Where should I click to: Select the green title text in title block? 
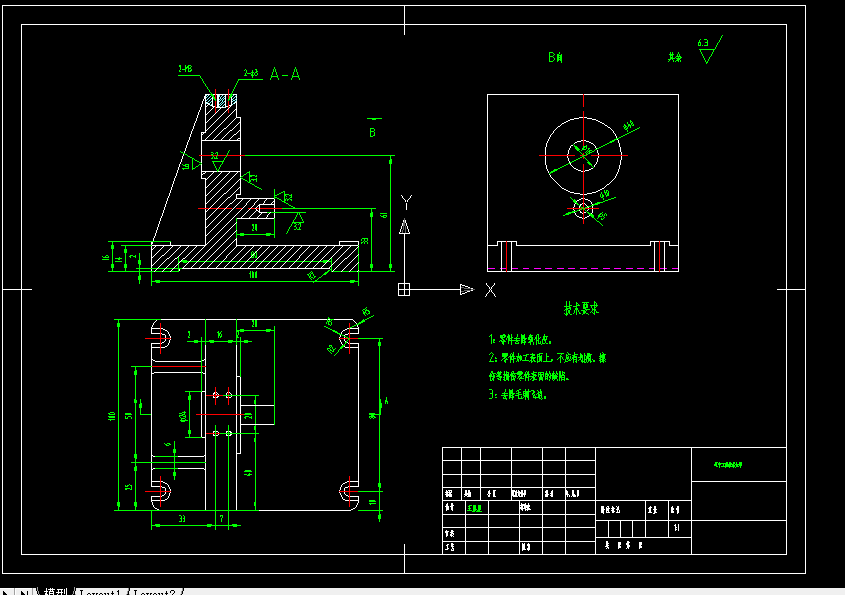click(728, 465)
